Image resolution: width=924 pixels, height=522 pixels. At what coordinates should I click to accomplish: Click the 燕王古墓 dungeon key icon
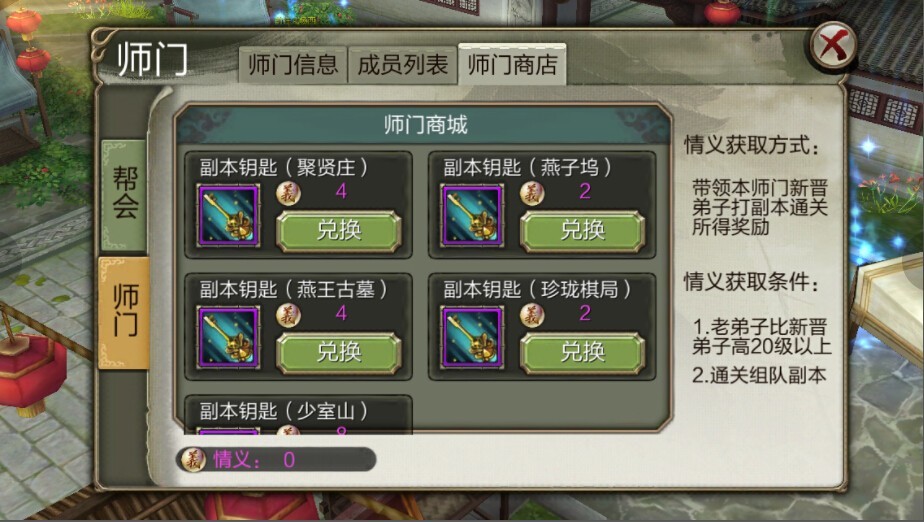coord(228,338)
